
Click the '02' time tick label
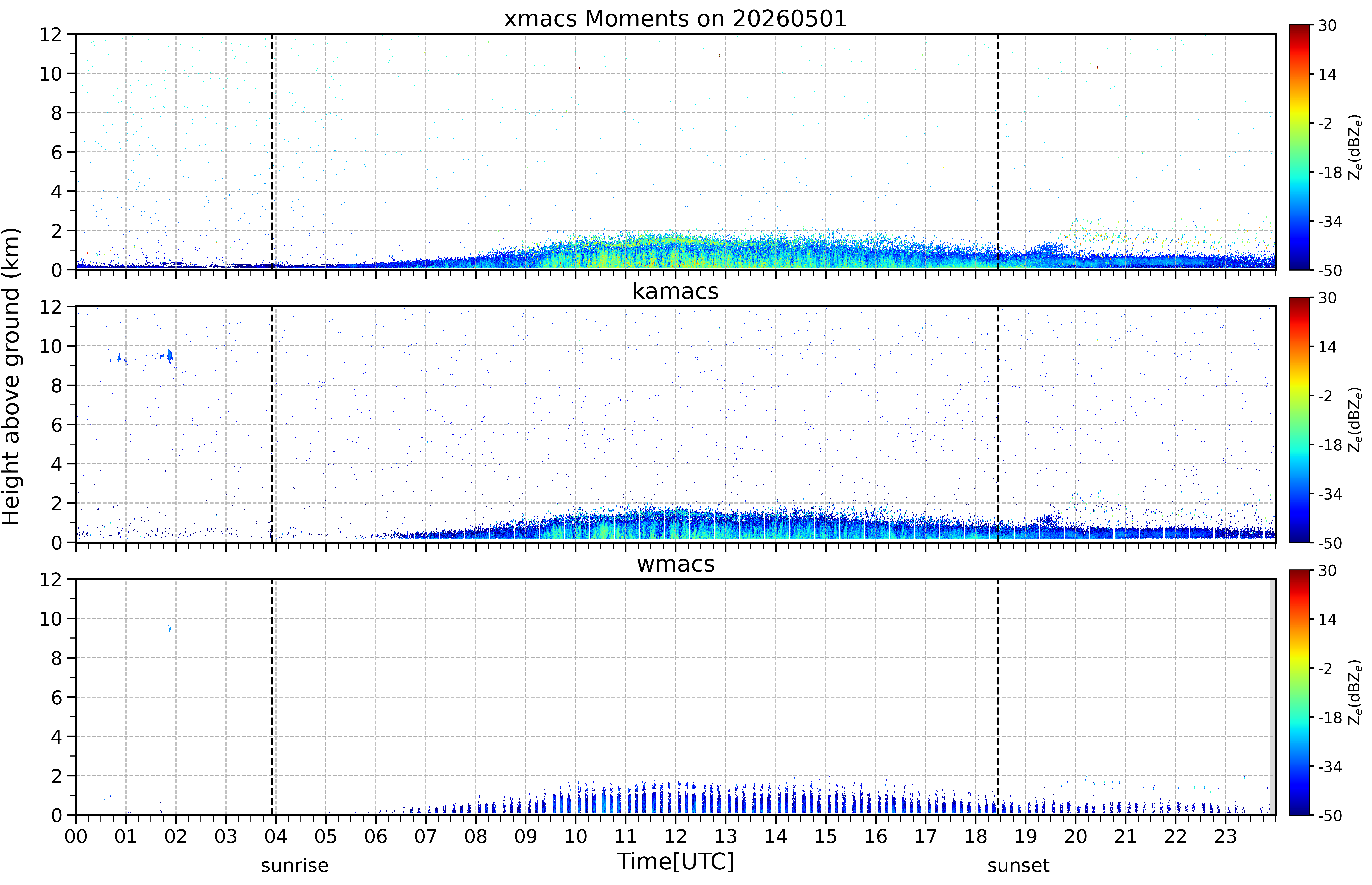(x=176, y=837)
